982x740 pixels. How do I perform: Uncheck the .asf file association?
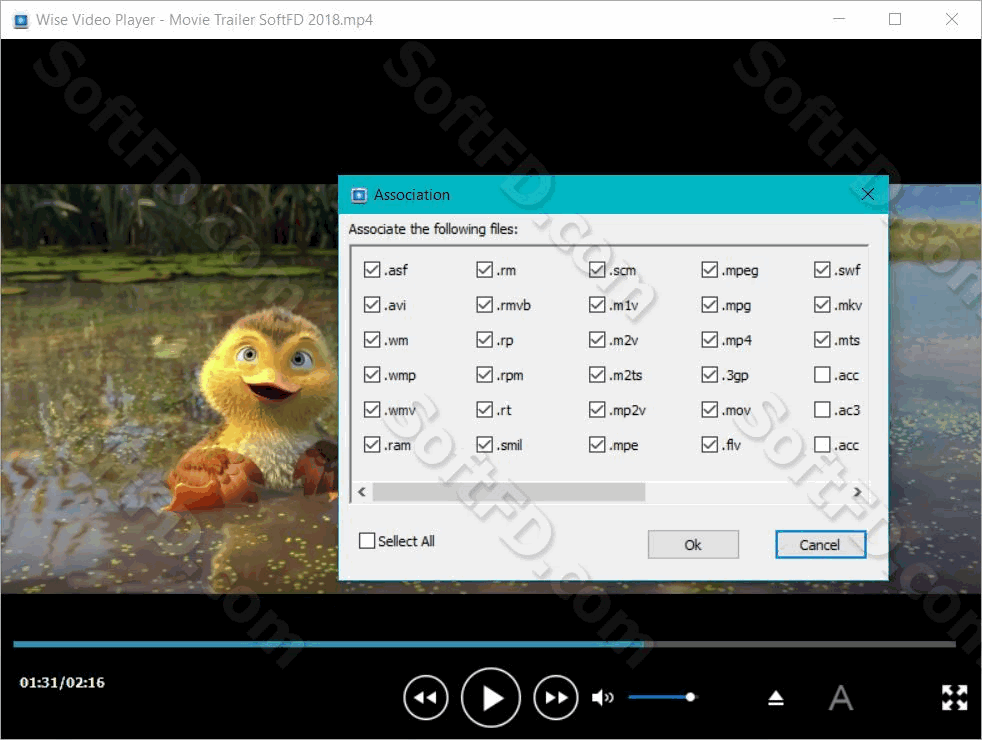pos(372,270)
